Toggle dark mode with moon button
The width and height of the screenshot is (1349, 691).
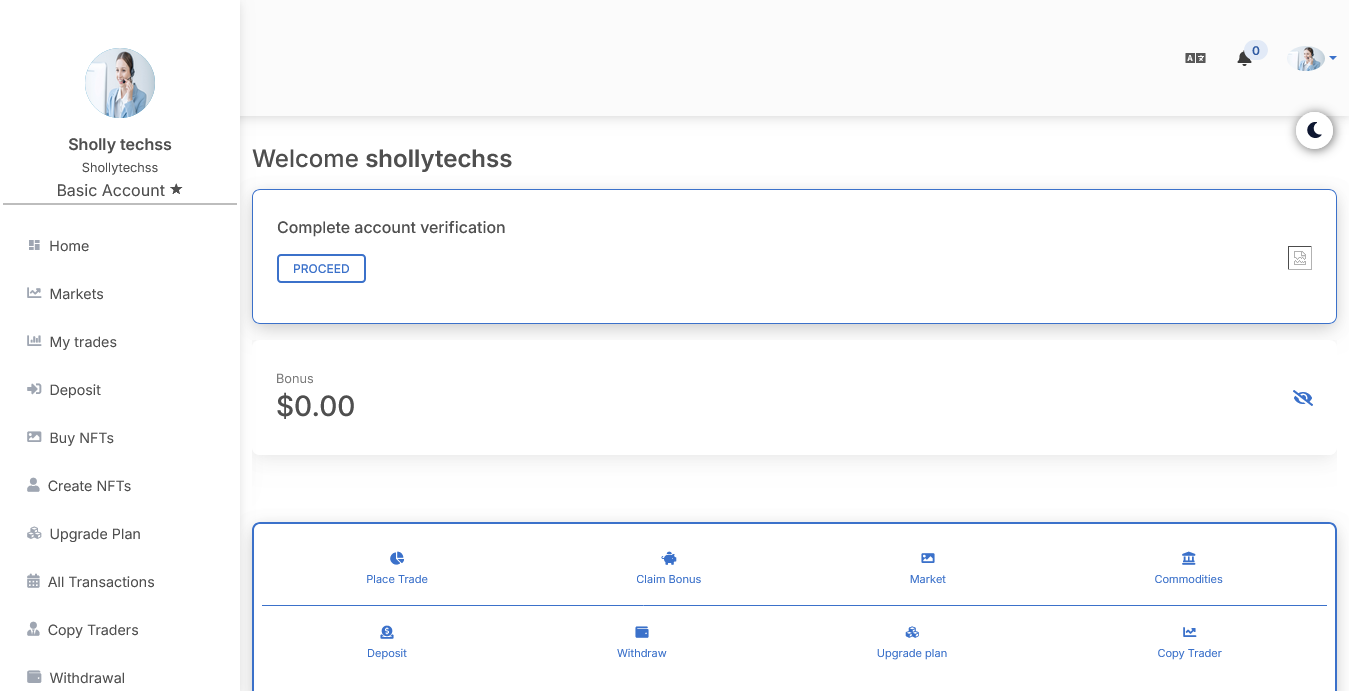point(1314,130)
